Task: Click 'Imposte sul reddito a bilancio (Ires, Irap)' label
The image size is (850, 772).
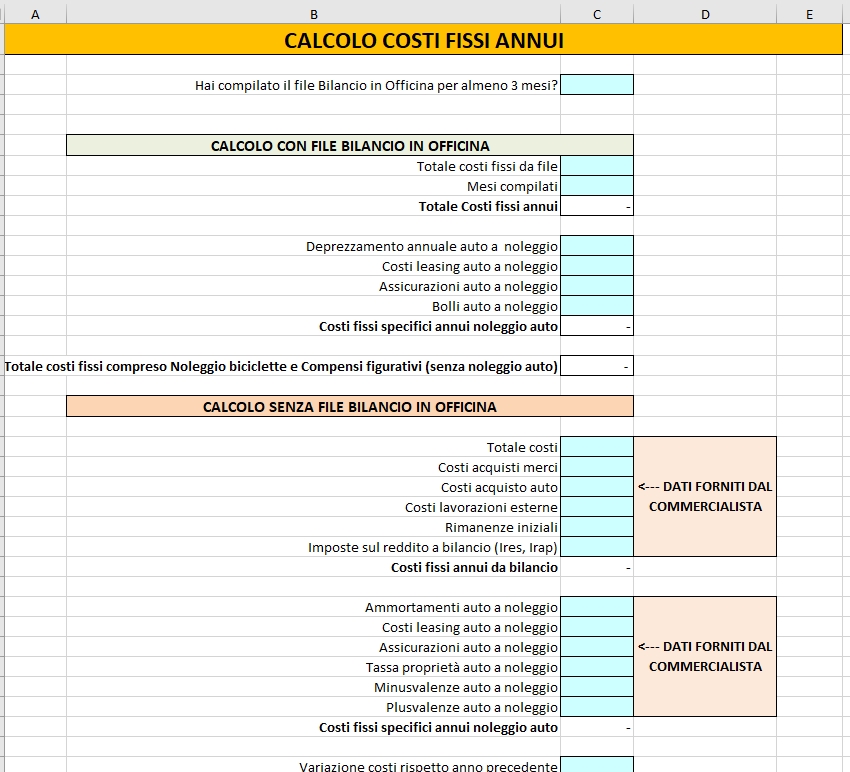Action: (433, 548)
